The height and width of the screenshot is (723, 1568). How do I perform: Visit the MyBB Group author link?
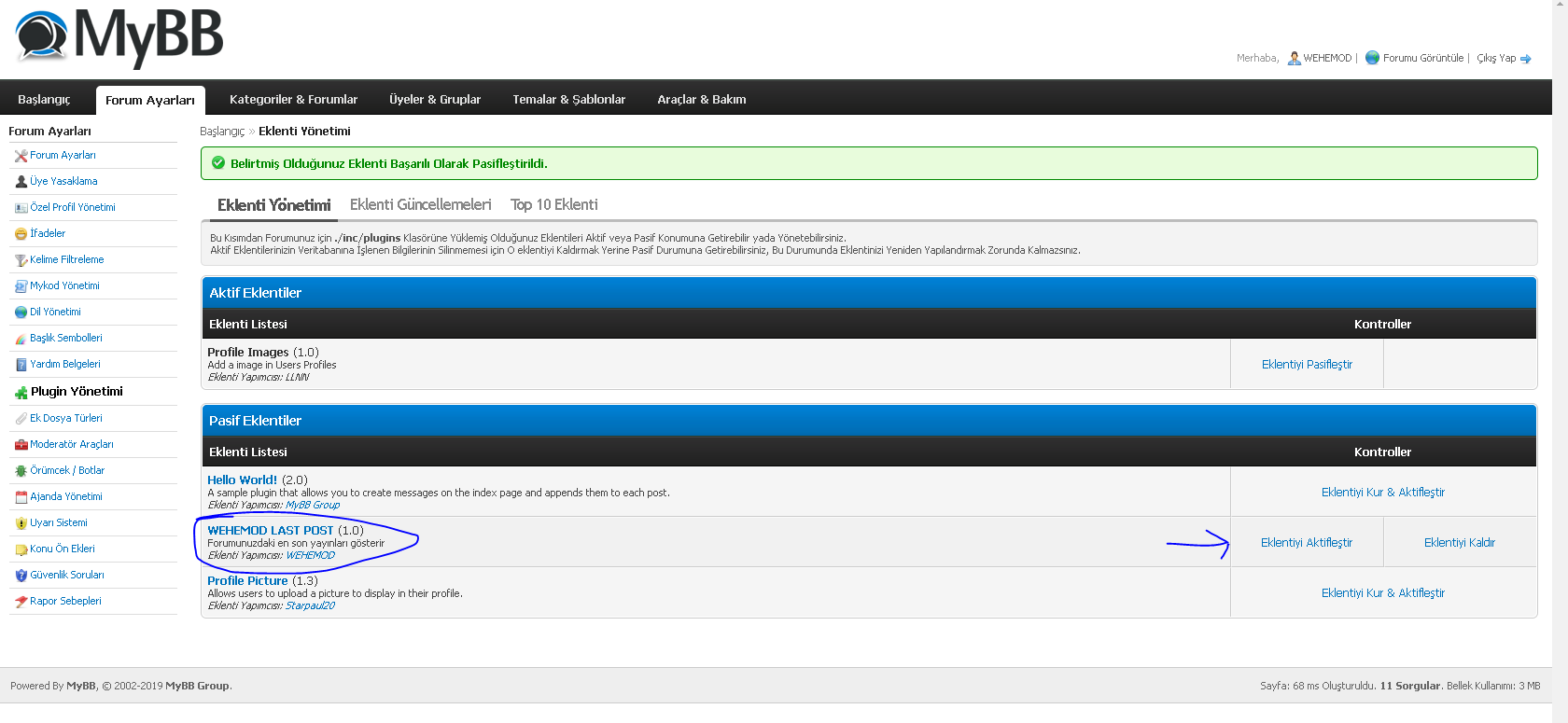point(313,506)
